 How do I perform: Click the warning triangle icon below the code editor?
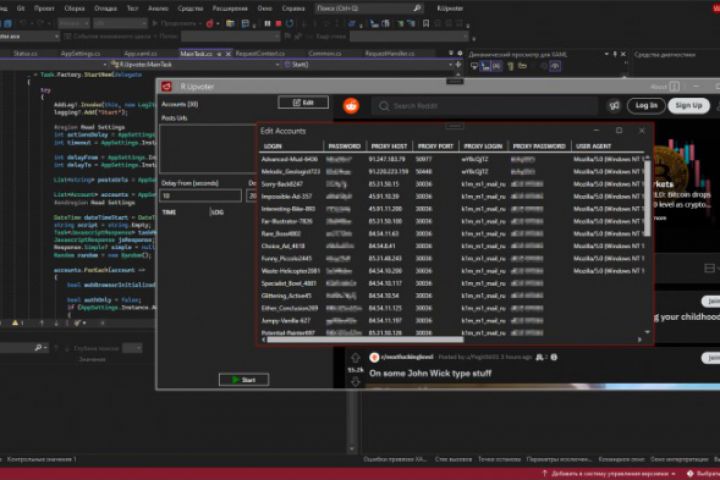pyautogui.click(x=15, y=323)
